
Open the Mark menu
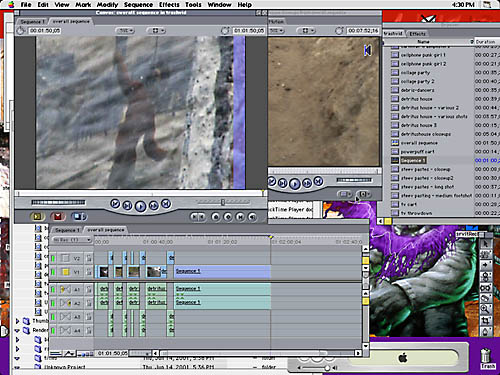pos(83,5)
